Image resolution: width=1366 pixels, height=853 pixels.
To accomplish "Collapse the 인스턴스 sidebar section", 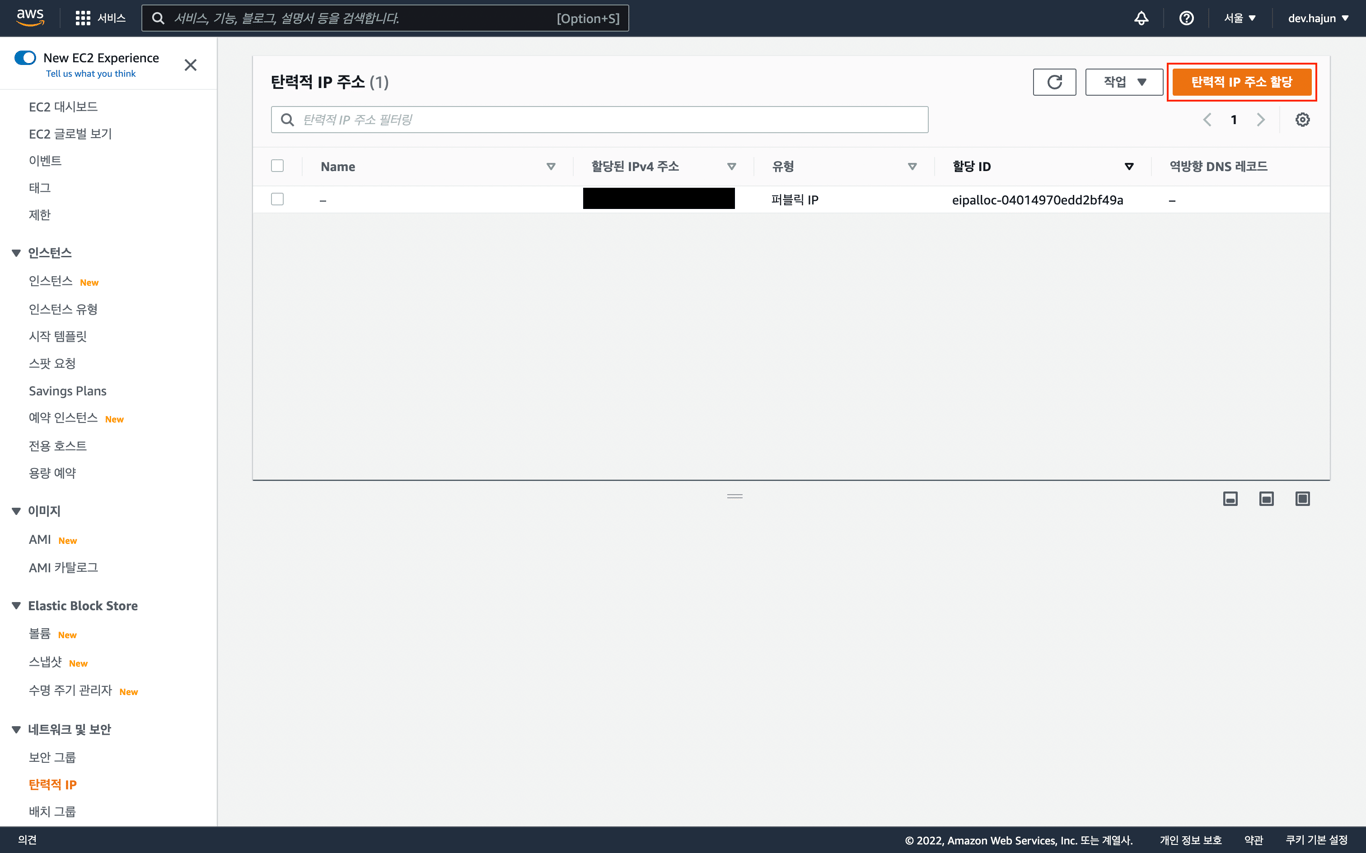I will pyautogui.click(x=16, y=253).
